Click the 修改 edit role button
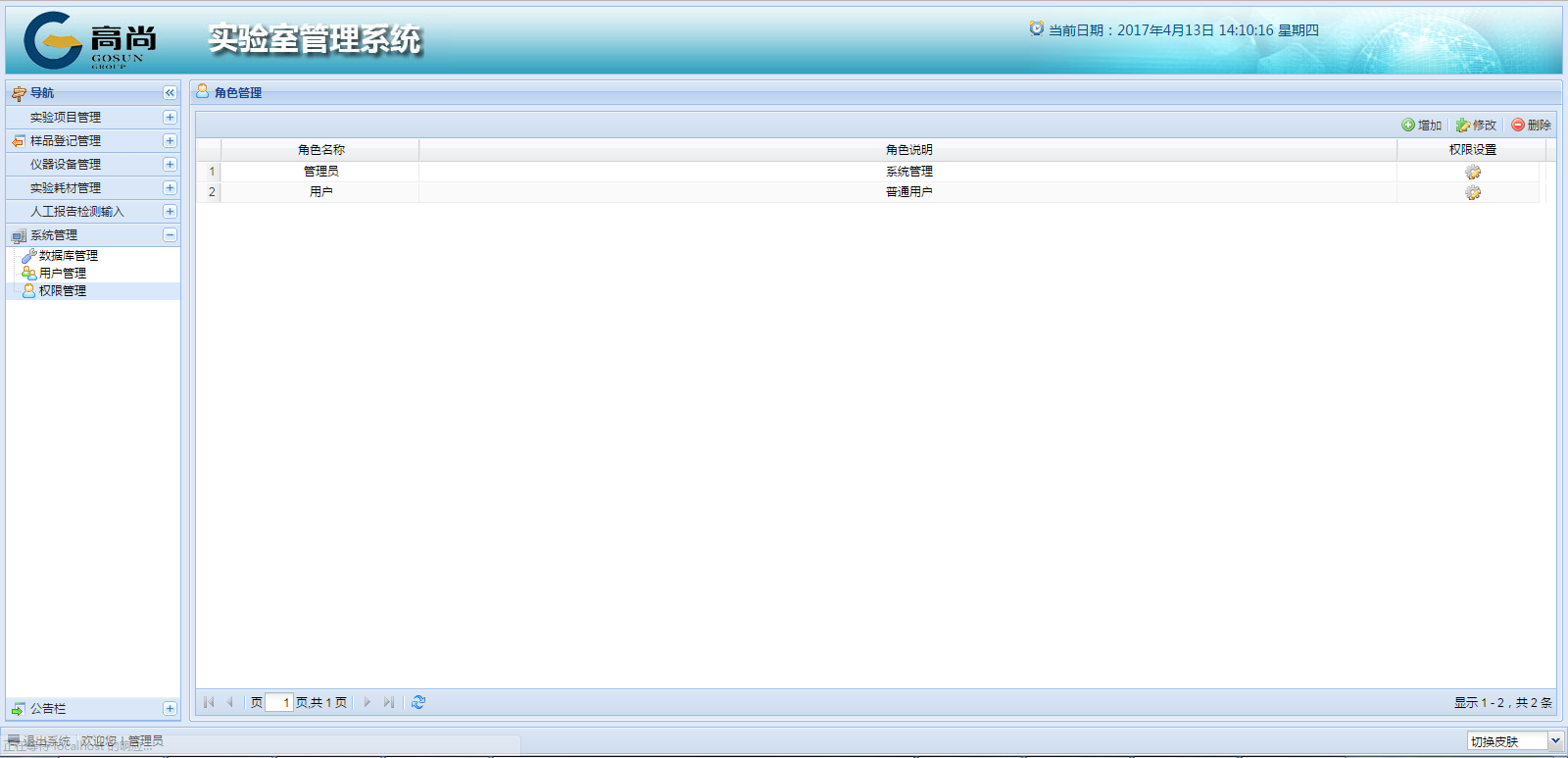The image size is (1568, 758). [x=1476, y=126]
